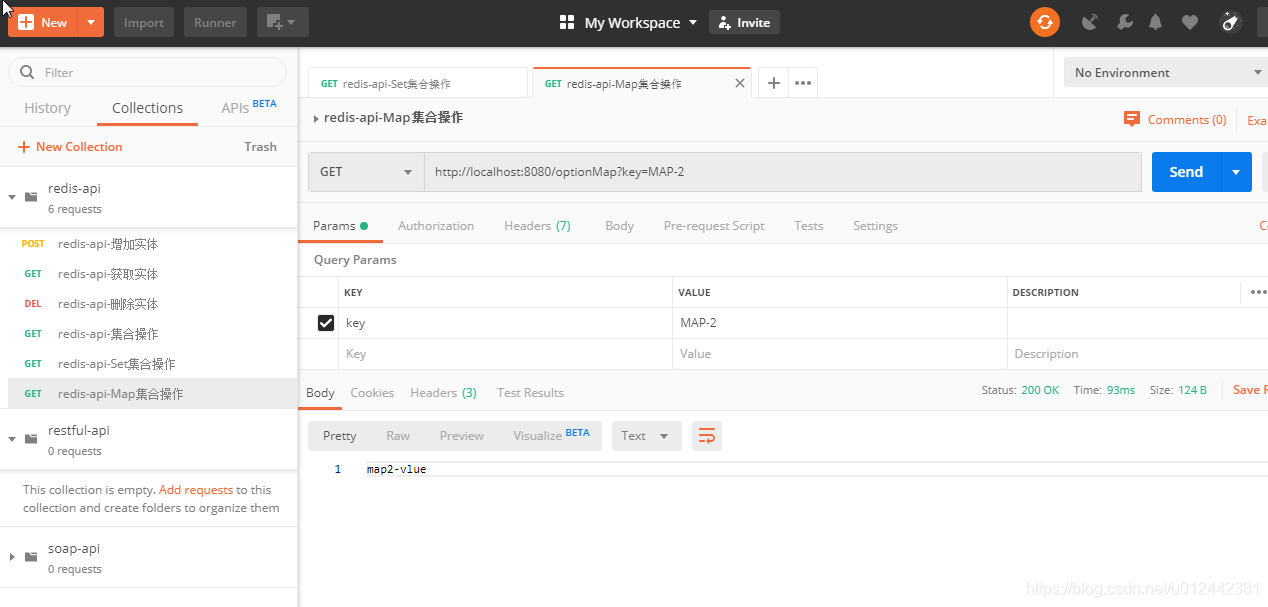
Task: Switch to redis-api-Set集合操作 request tab
Action: click(417, 84)
